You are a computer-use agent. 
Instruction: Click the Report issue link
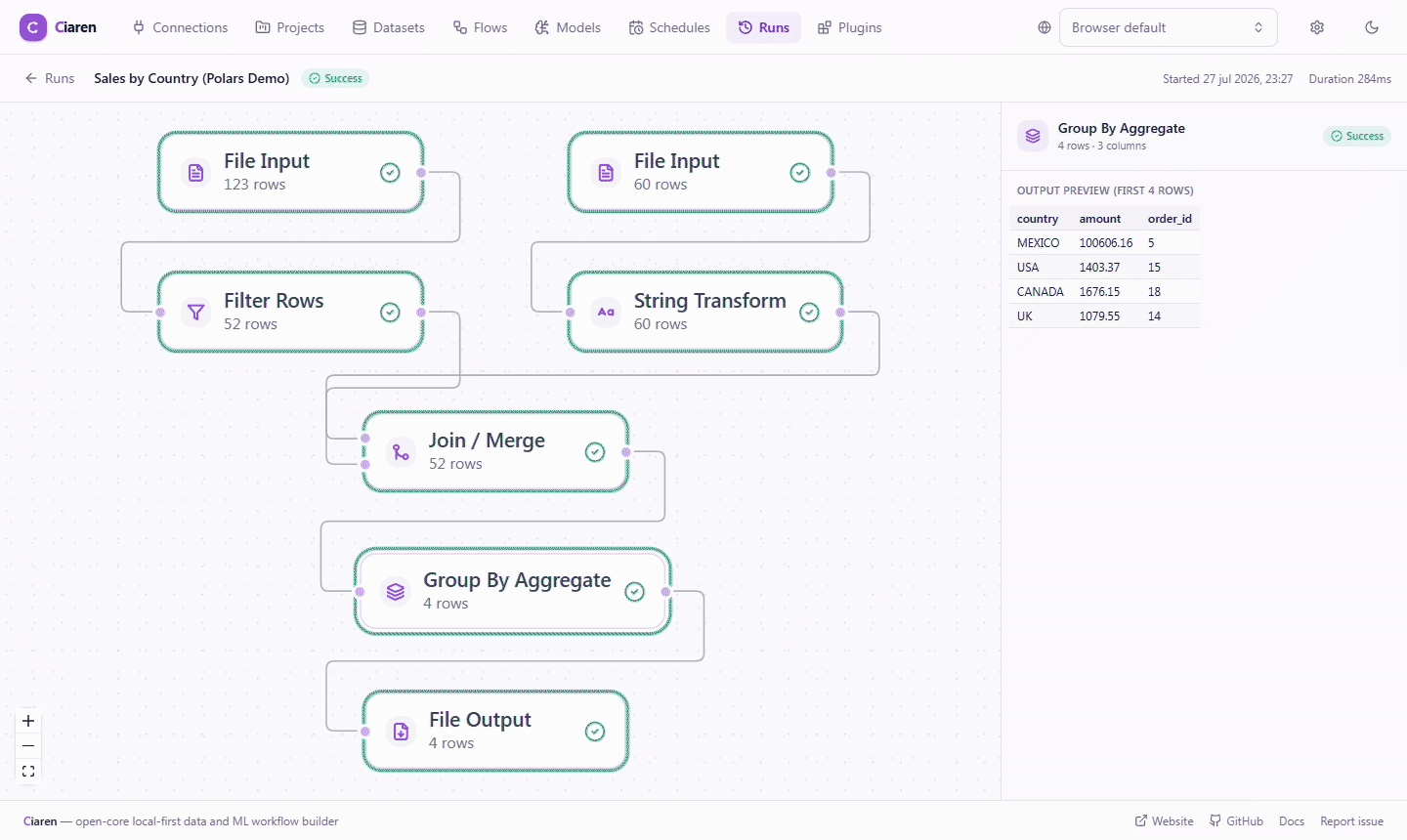[1351, 821]
